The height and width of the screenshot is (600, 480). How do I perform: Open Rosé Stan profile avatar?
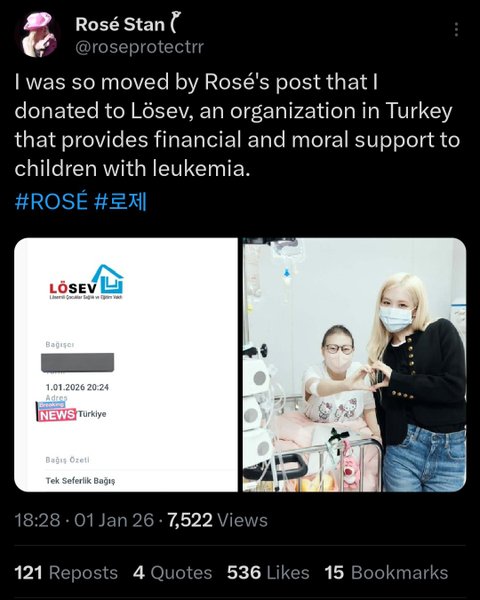click(38, 34)
